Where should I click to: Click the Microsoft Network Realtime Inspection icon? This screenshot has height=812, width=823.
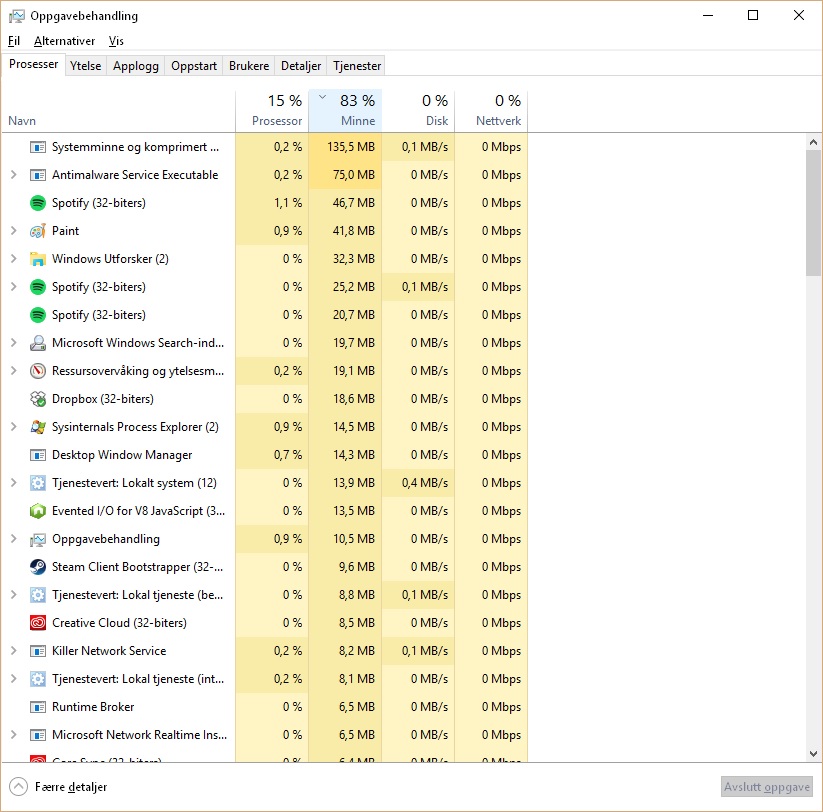click(x=38, y=735)
